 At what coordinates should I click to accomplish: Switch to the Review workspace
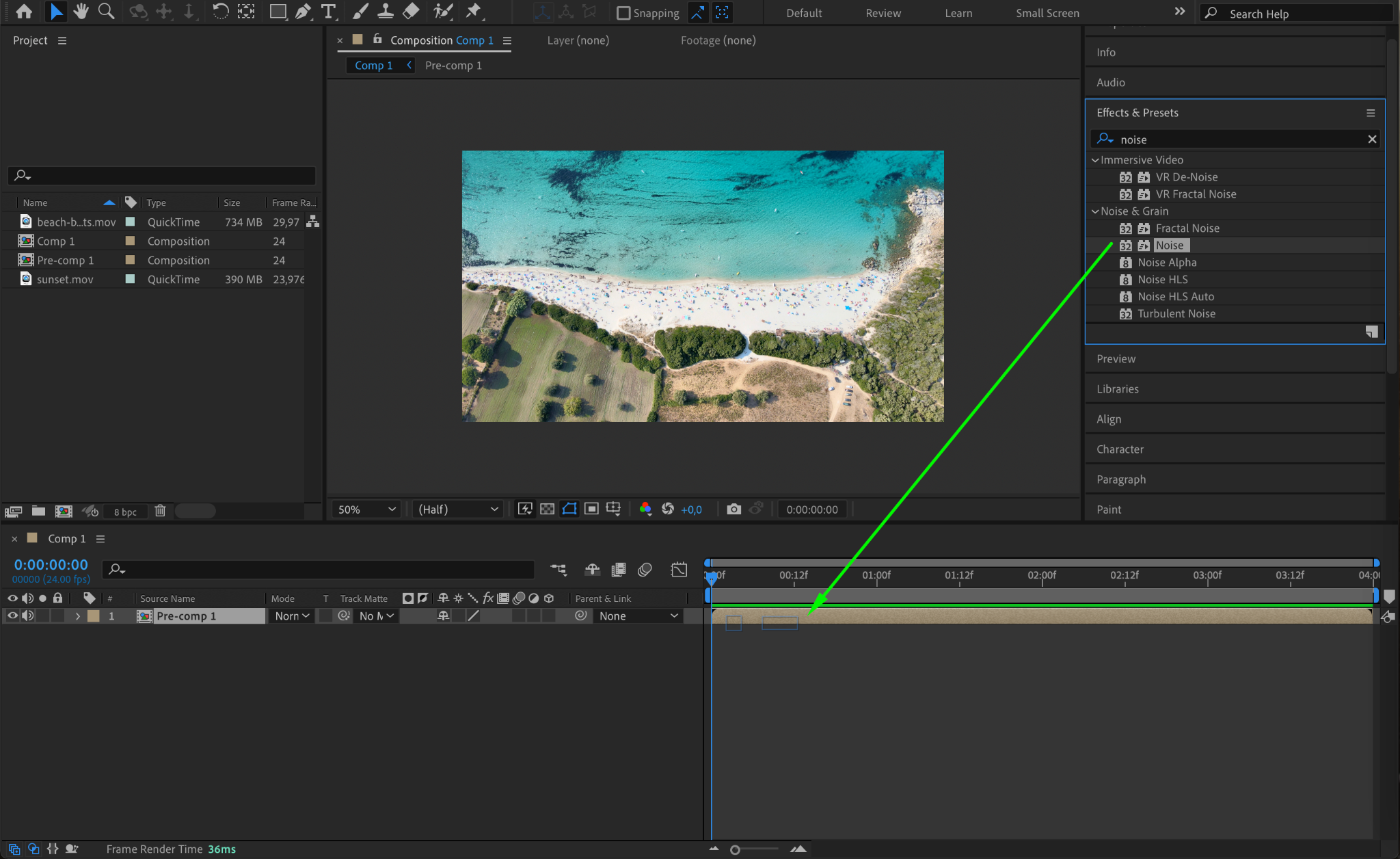pos(883,13)
